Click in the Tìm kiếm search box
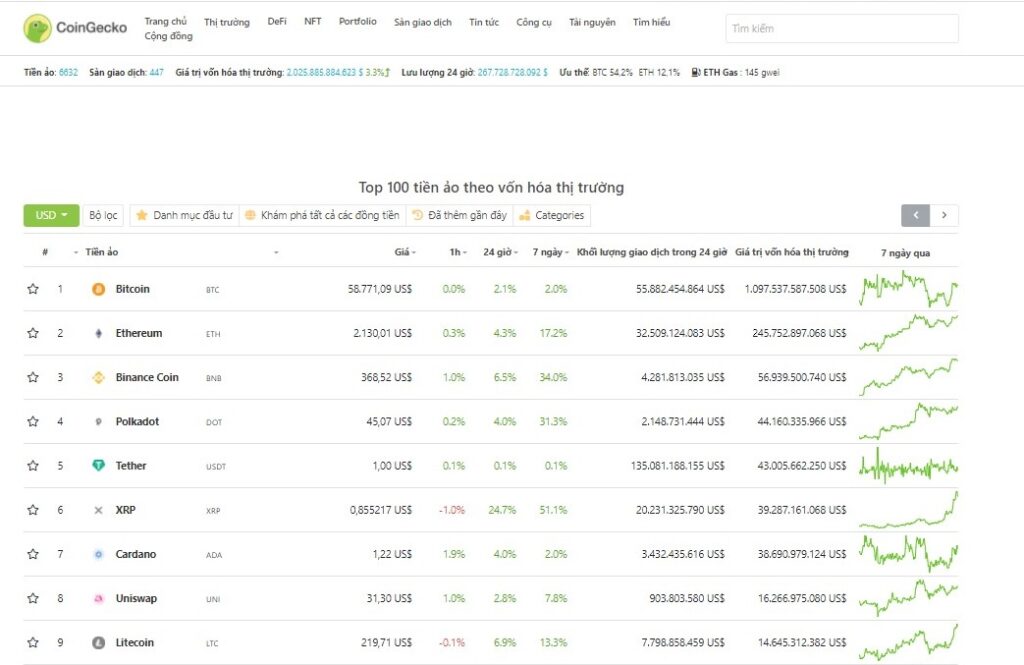The width and height of the screenshot is (1024, 665). 842,28
